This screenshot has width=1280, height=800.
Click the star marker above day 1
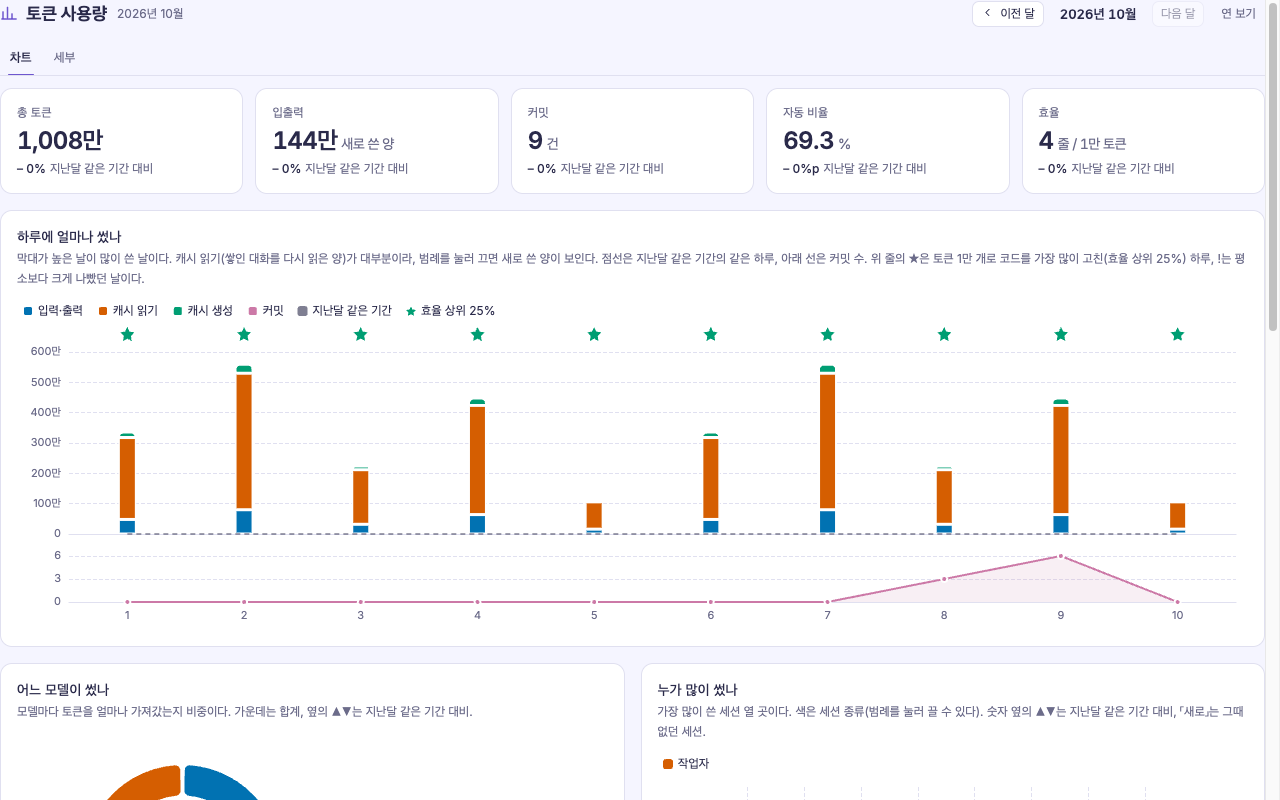tap(127, 334)
